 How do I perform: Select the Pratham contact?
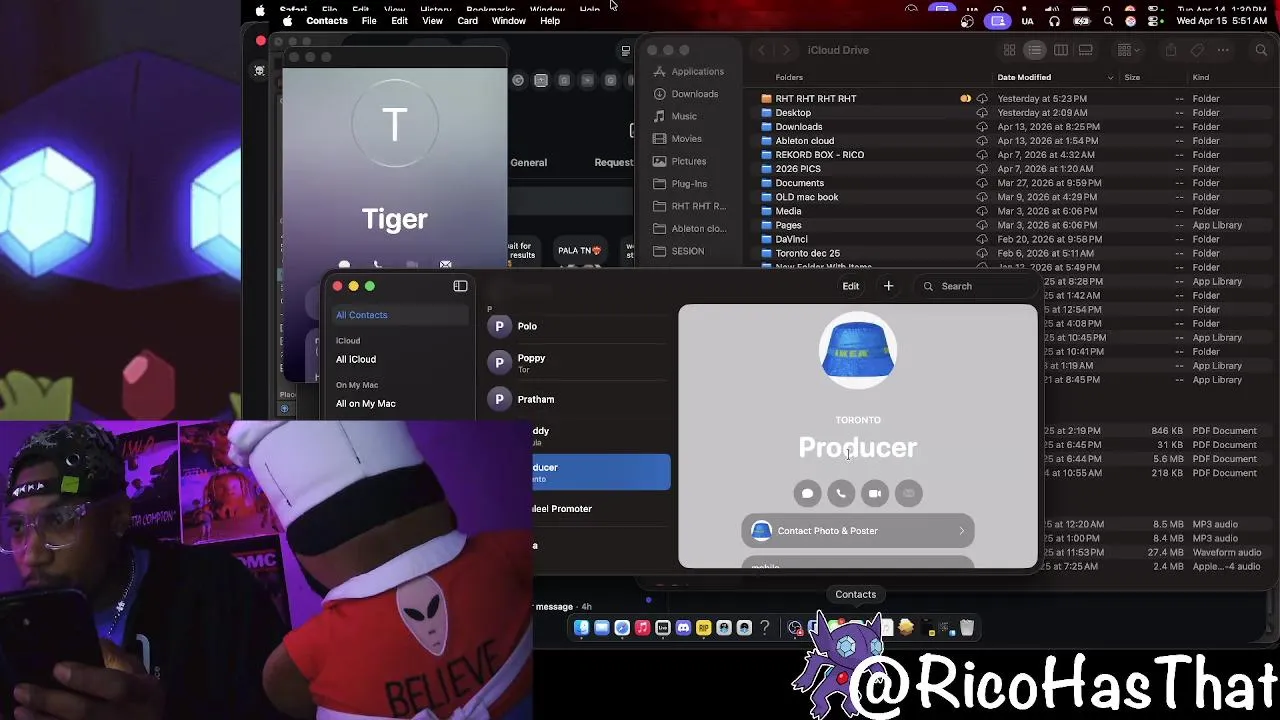(578, 399)
